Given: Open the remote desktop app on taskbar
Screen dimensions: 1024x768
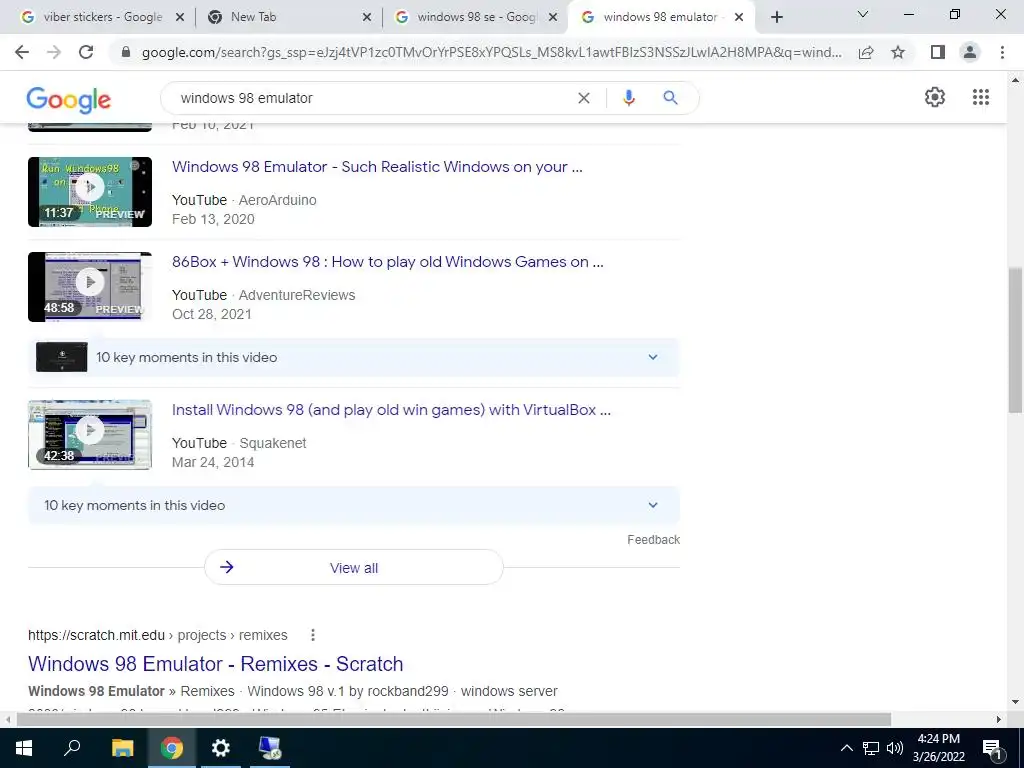Looking at the screenshot, I should (270, 748).
